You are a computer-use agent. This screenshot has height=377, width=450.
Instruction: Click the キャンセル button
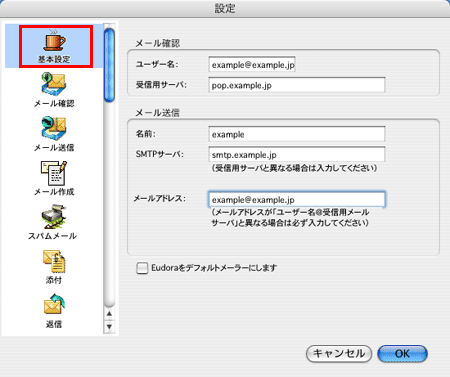click(339, 353)
